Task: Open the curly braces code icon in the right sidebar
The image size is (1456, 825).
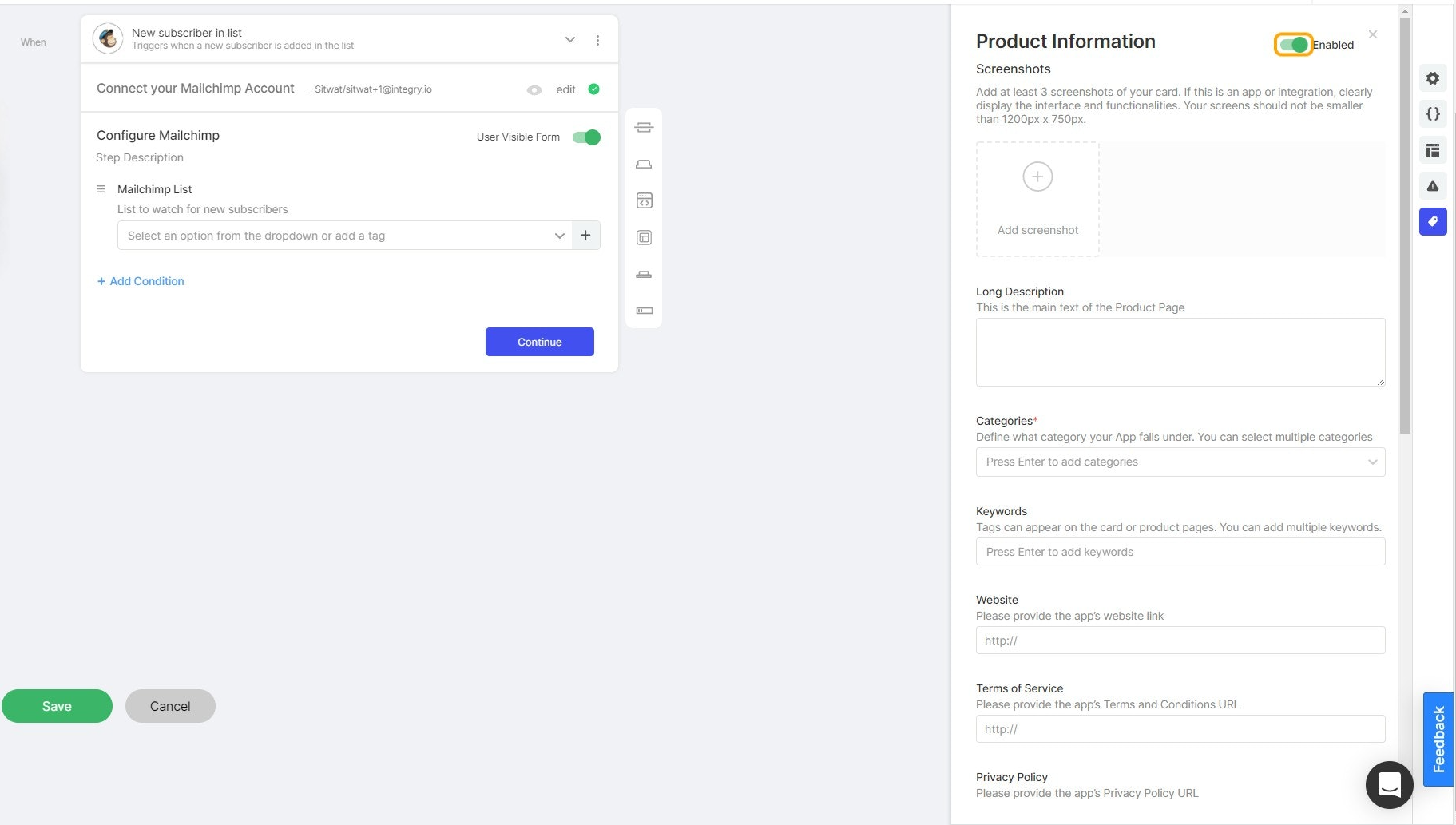Action: coord(1433,113)
